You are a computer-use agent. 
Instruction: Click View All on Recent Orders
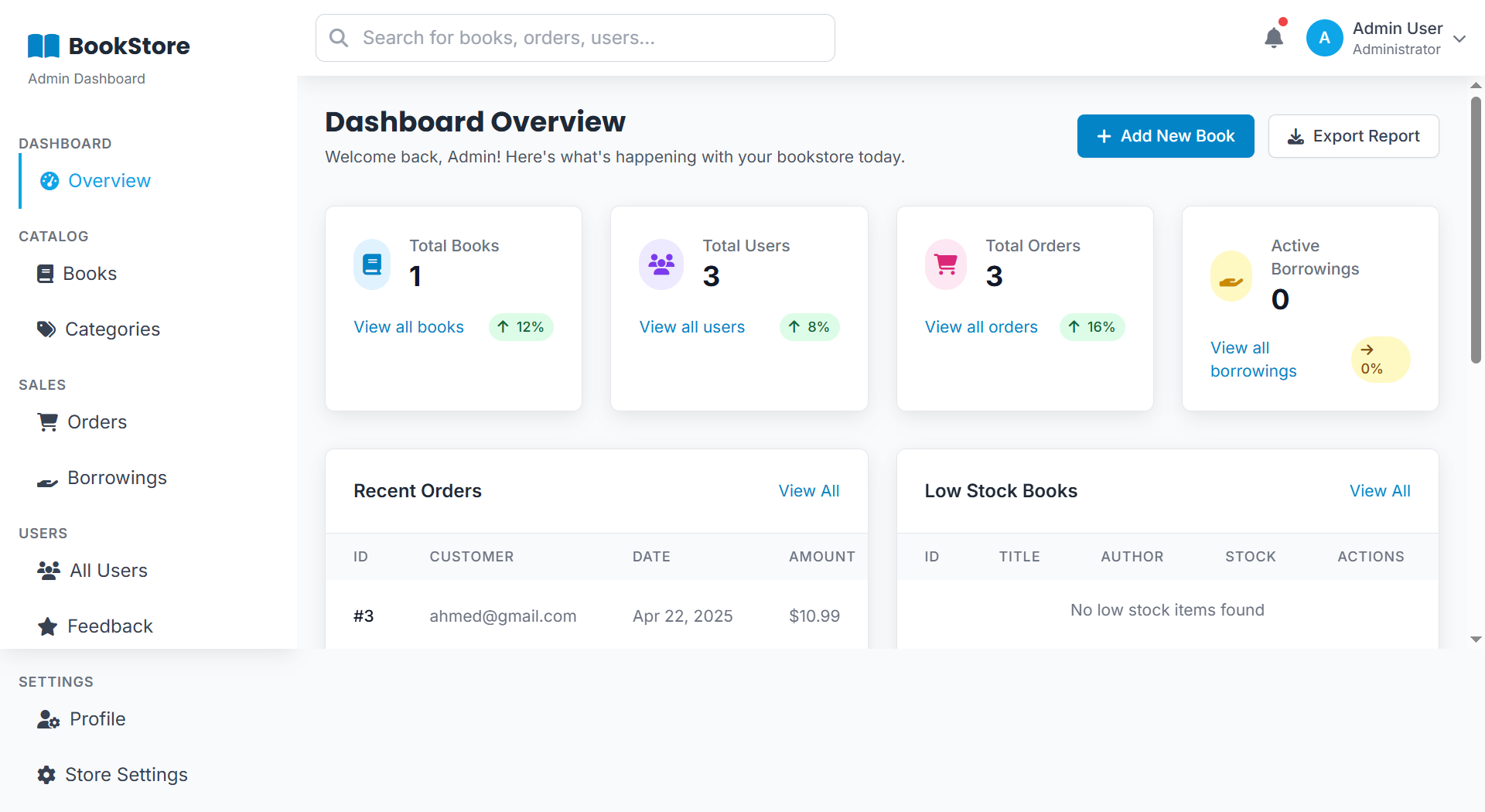point(809,490)
